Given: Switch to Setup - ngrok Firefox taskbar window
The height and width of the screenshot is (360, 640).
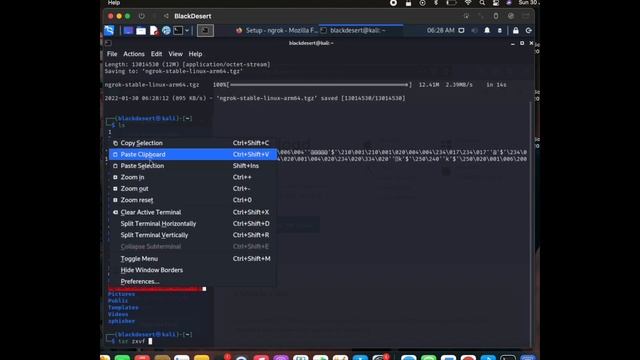Looking at the screenshot, I should [x=276, y=30].
